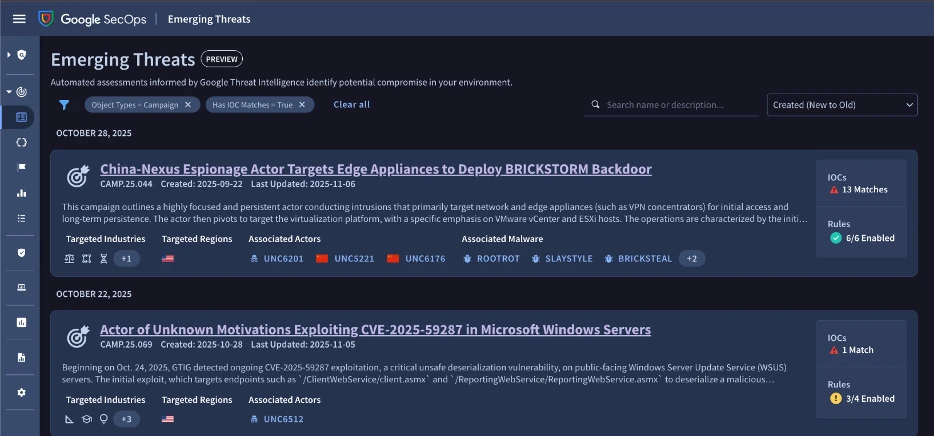Open the settings gear in sidebar
This screenshot has height=436, width=934.
pyautogui.click(x=21, y=392)
